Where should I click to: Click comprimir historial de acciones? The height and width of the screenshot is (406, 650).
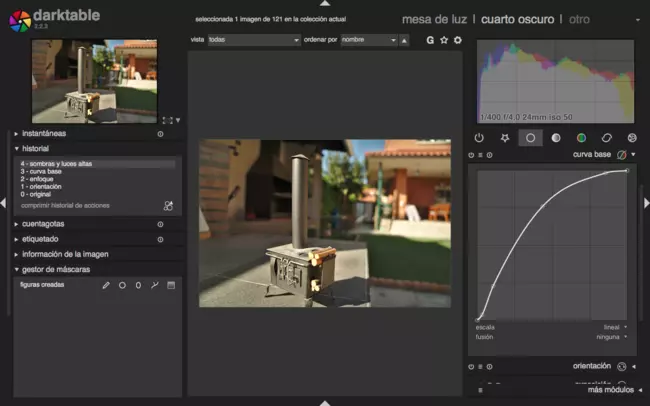(65, 205)
